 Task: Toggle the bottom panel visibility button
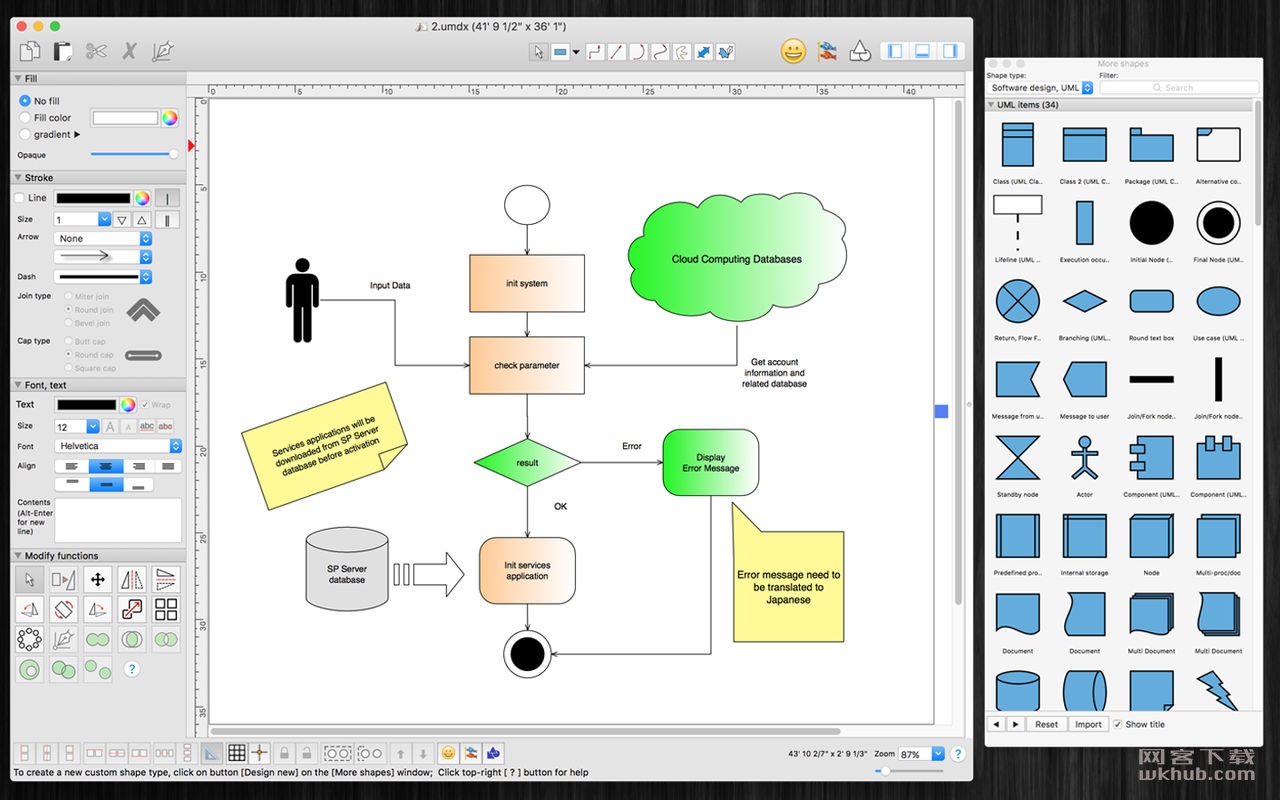[x=923, y=51]
